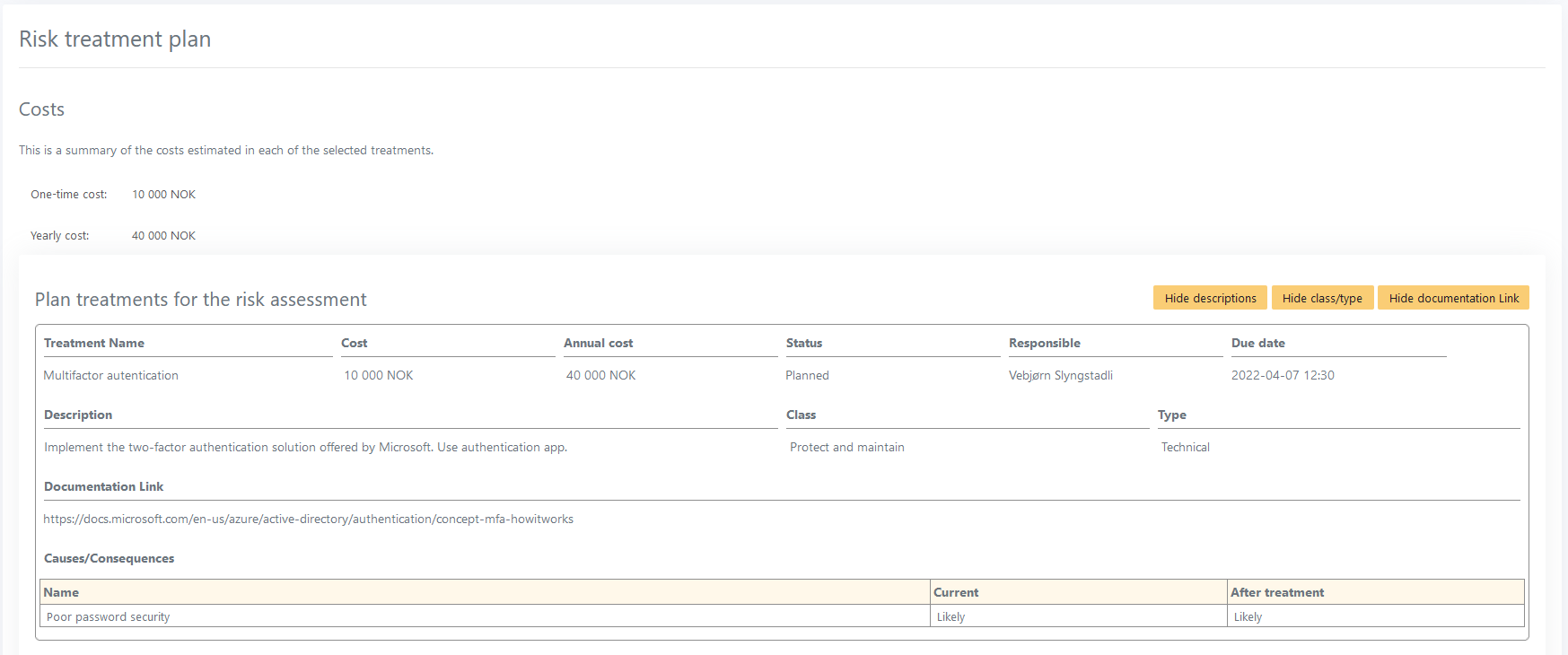Click the Hide class/type button
1568x655 pixels.
point(1322,298)
